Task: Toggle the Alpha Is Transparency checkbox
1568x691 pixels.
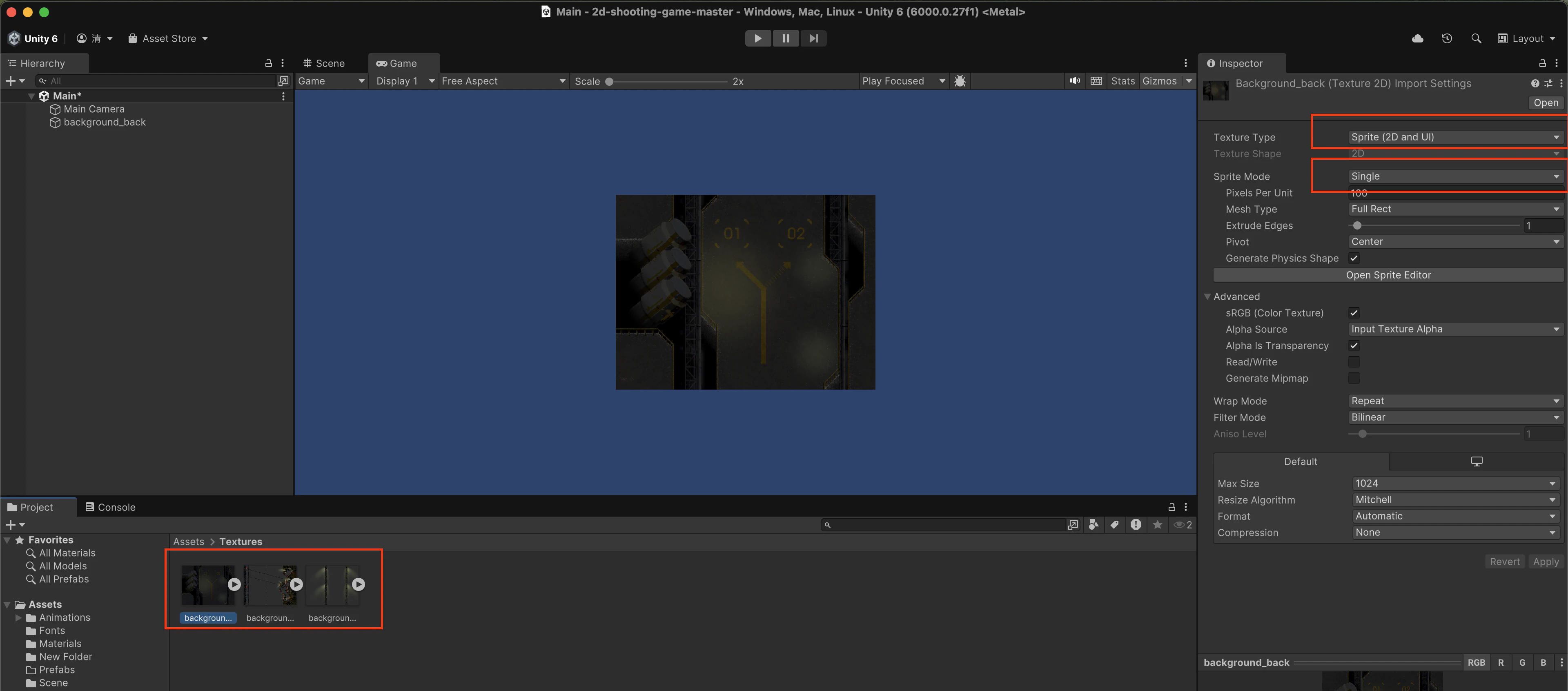Action: tap(1354, 346)
